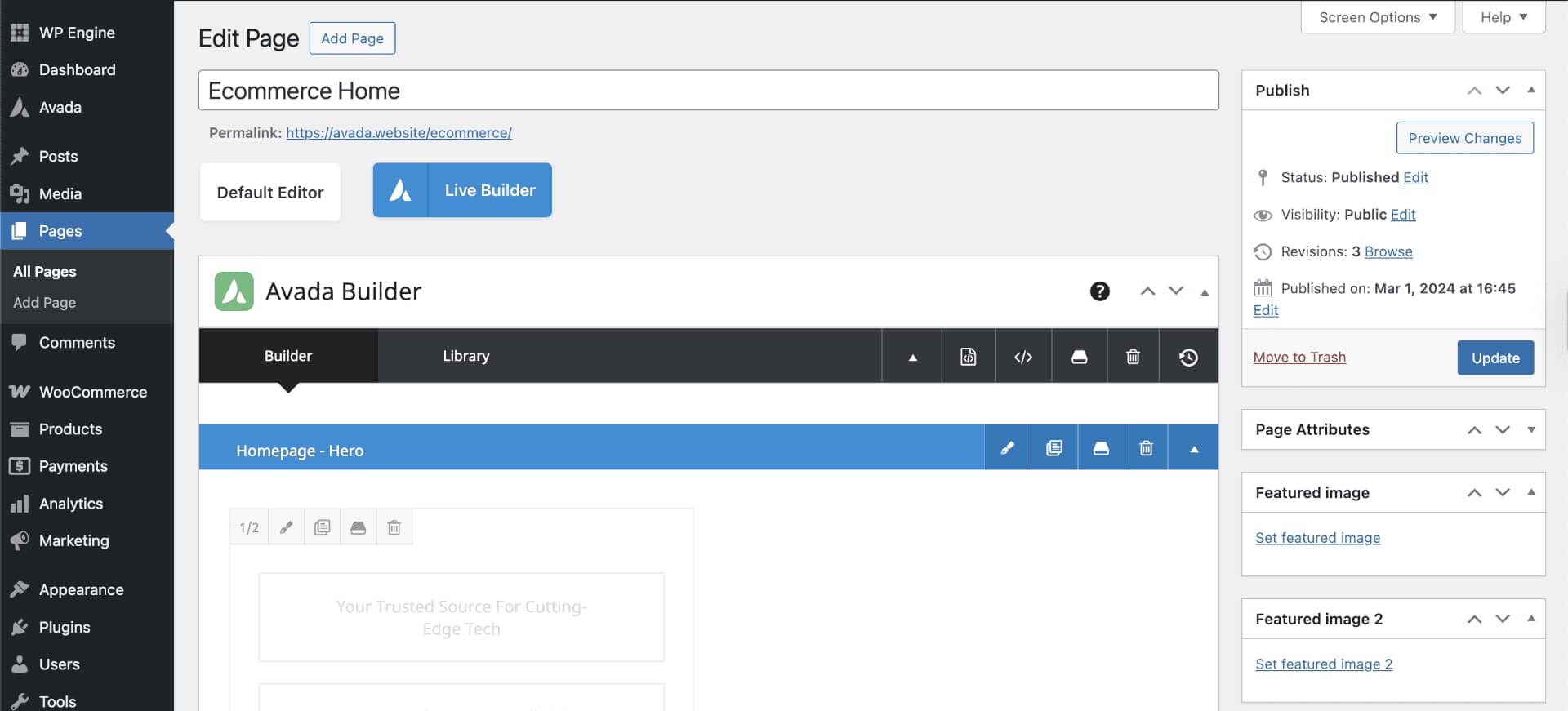The image size is (1568, 711).
Task: Move Avada Builder panel up
Action: click(1147, 291)
